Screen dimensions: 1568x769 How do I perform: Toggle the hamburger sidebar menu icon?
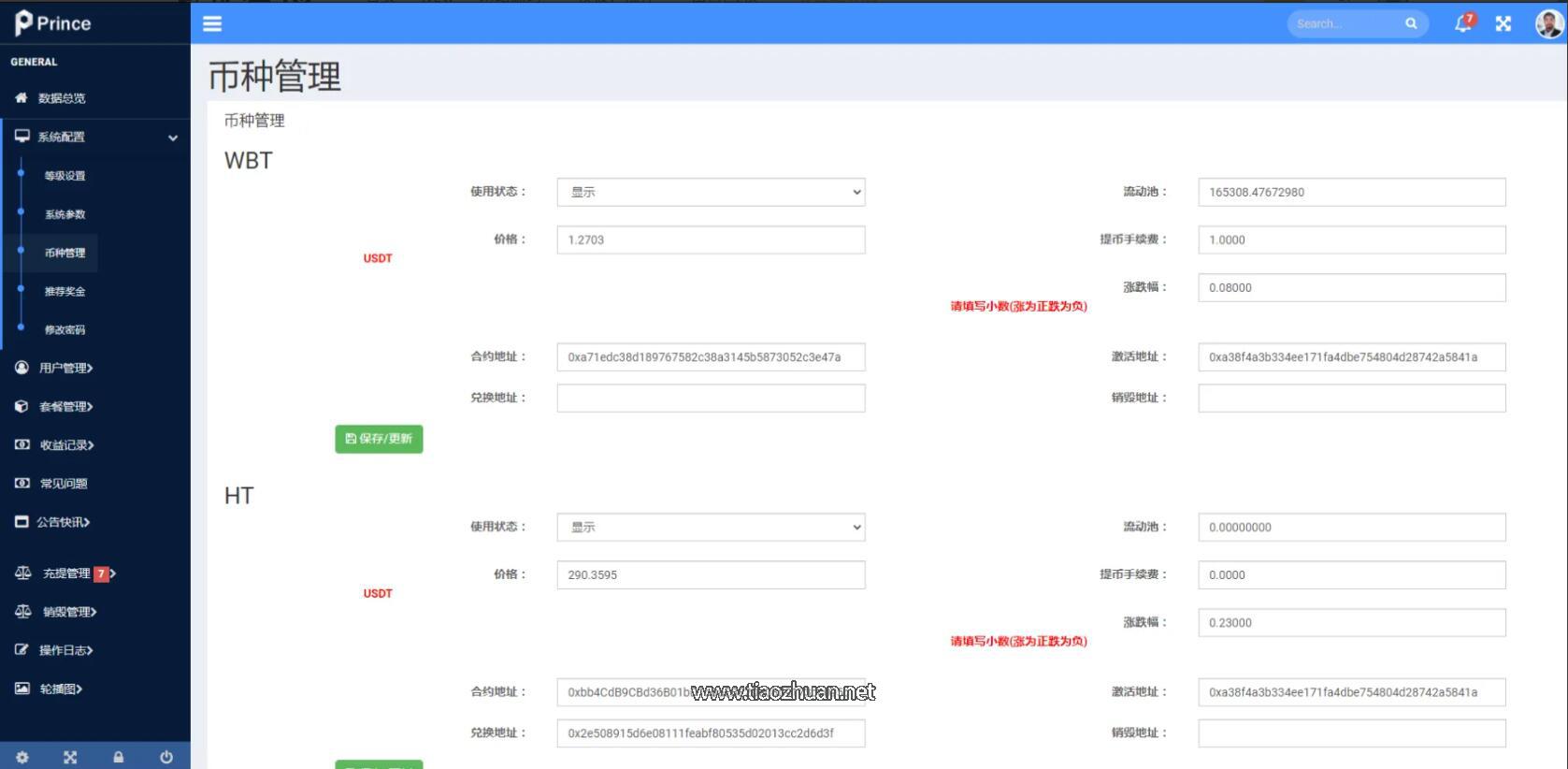212,23
